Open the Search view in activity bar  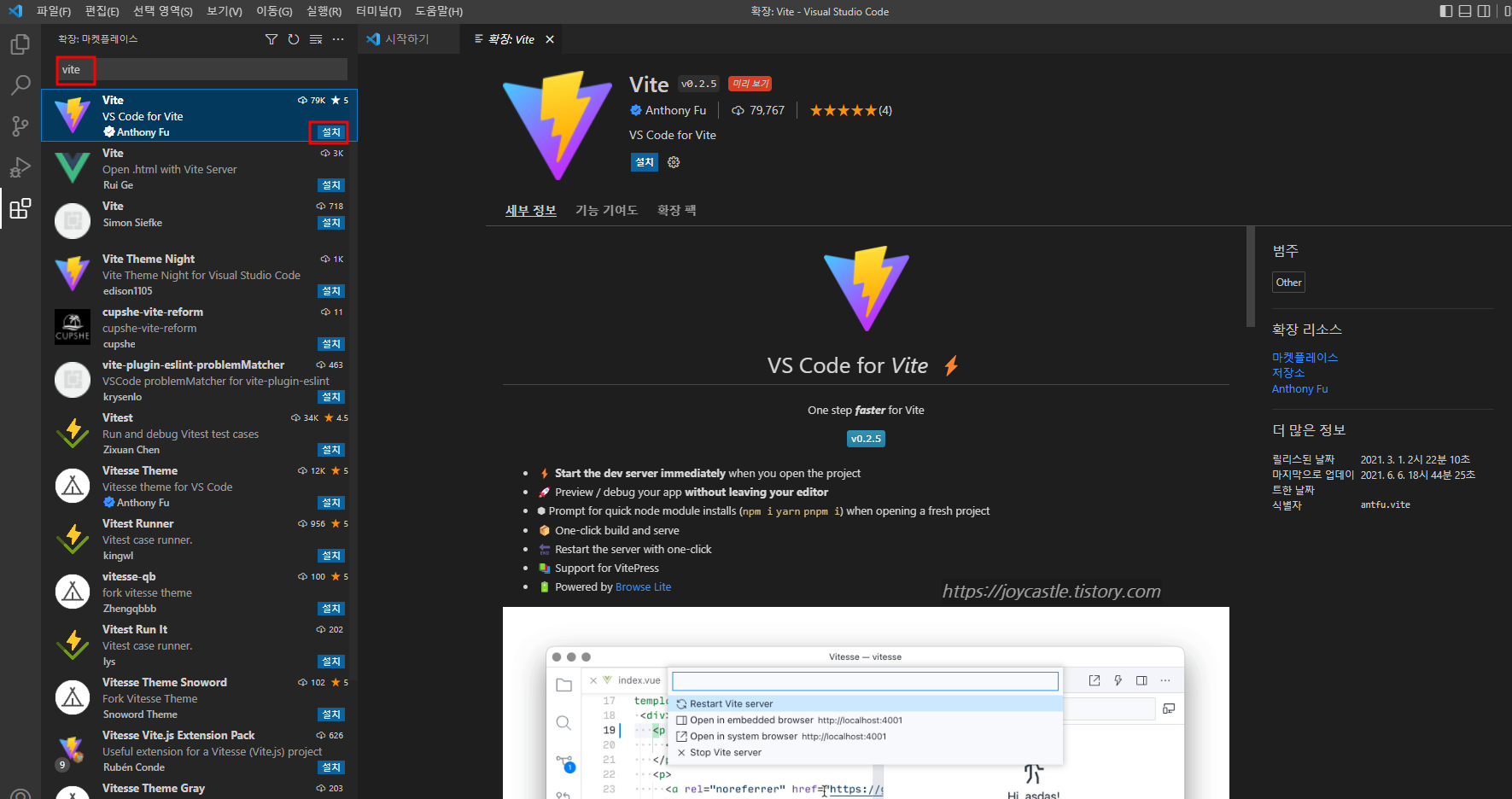[x=20, y=85]
